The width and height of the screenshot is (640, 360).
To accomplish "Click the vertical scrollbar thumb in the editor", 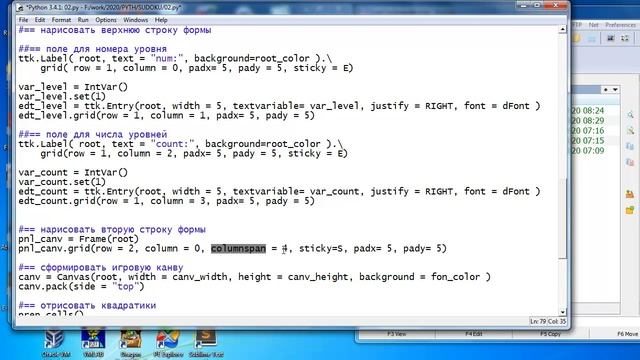I will coord(562,218).
